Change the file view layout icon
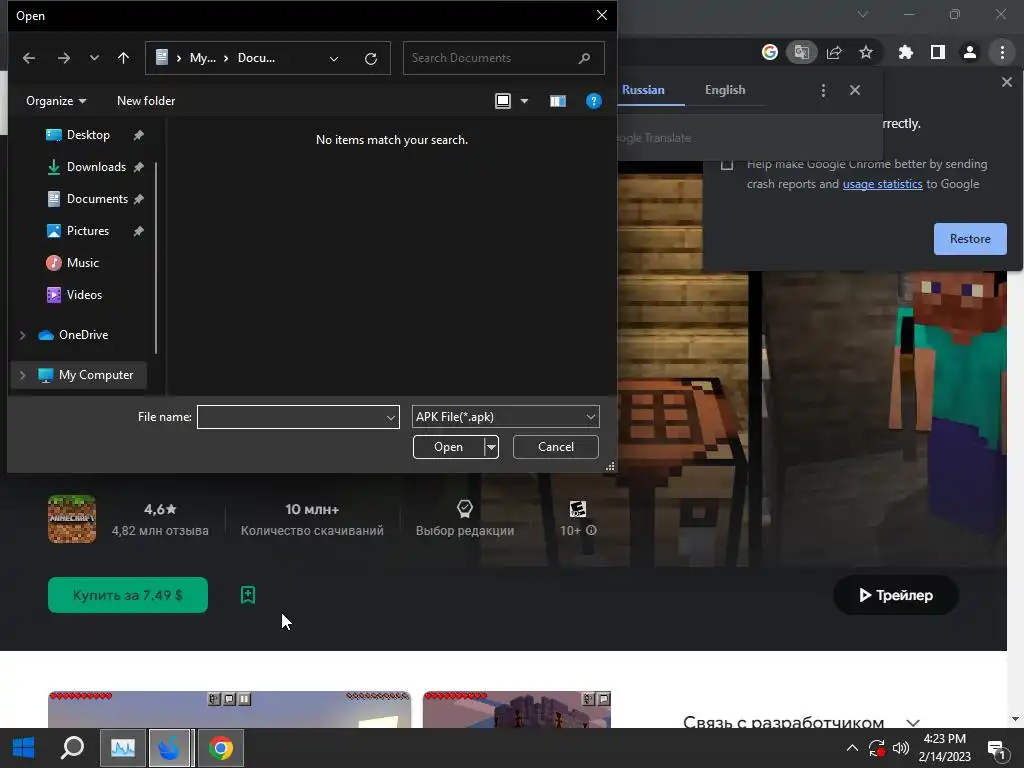This screenshot has height=768, width=1024. coord(503,101)
